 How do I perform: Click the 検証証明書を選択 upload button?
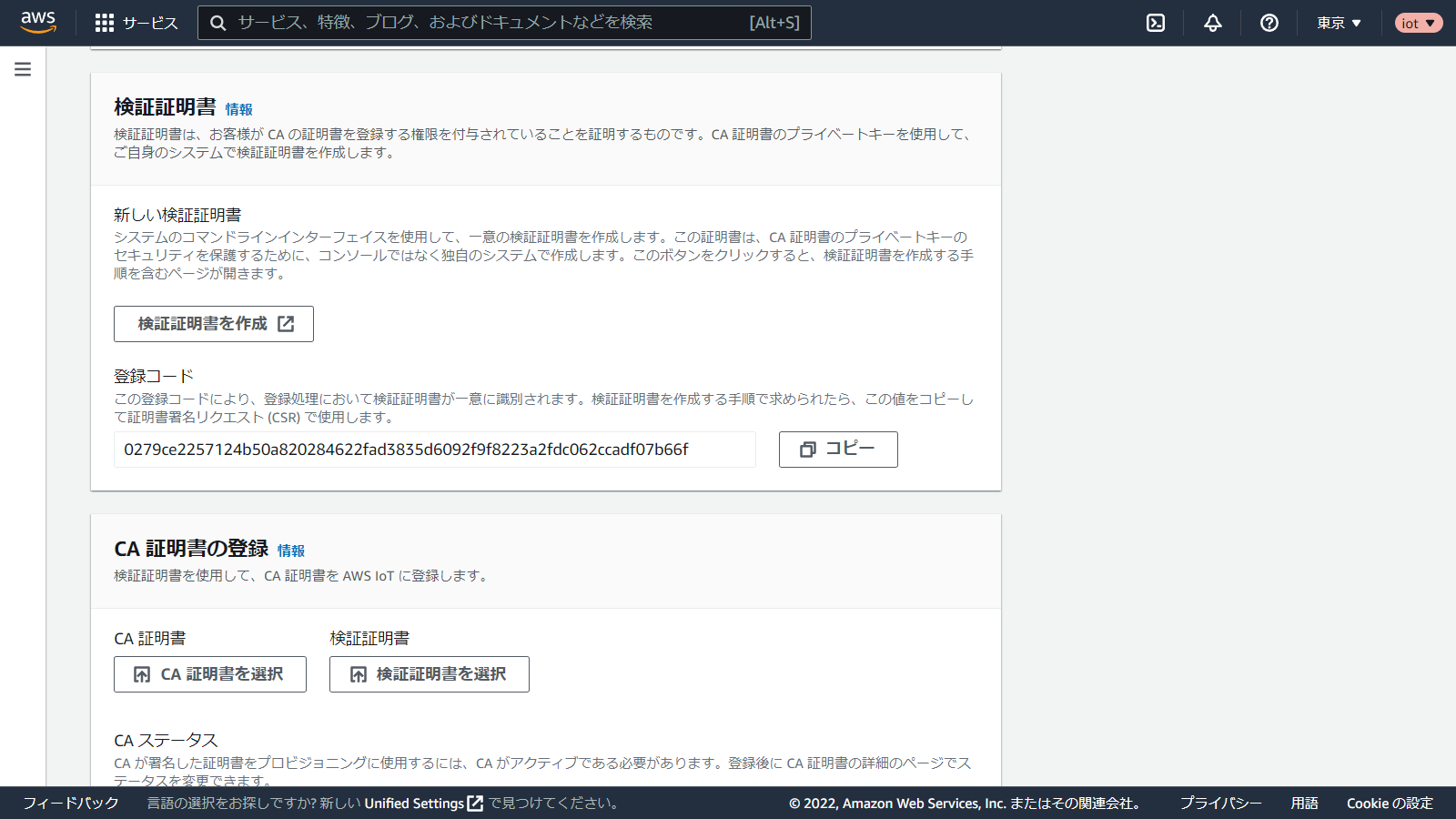[x=430, y=674]
